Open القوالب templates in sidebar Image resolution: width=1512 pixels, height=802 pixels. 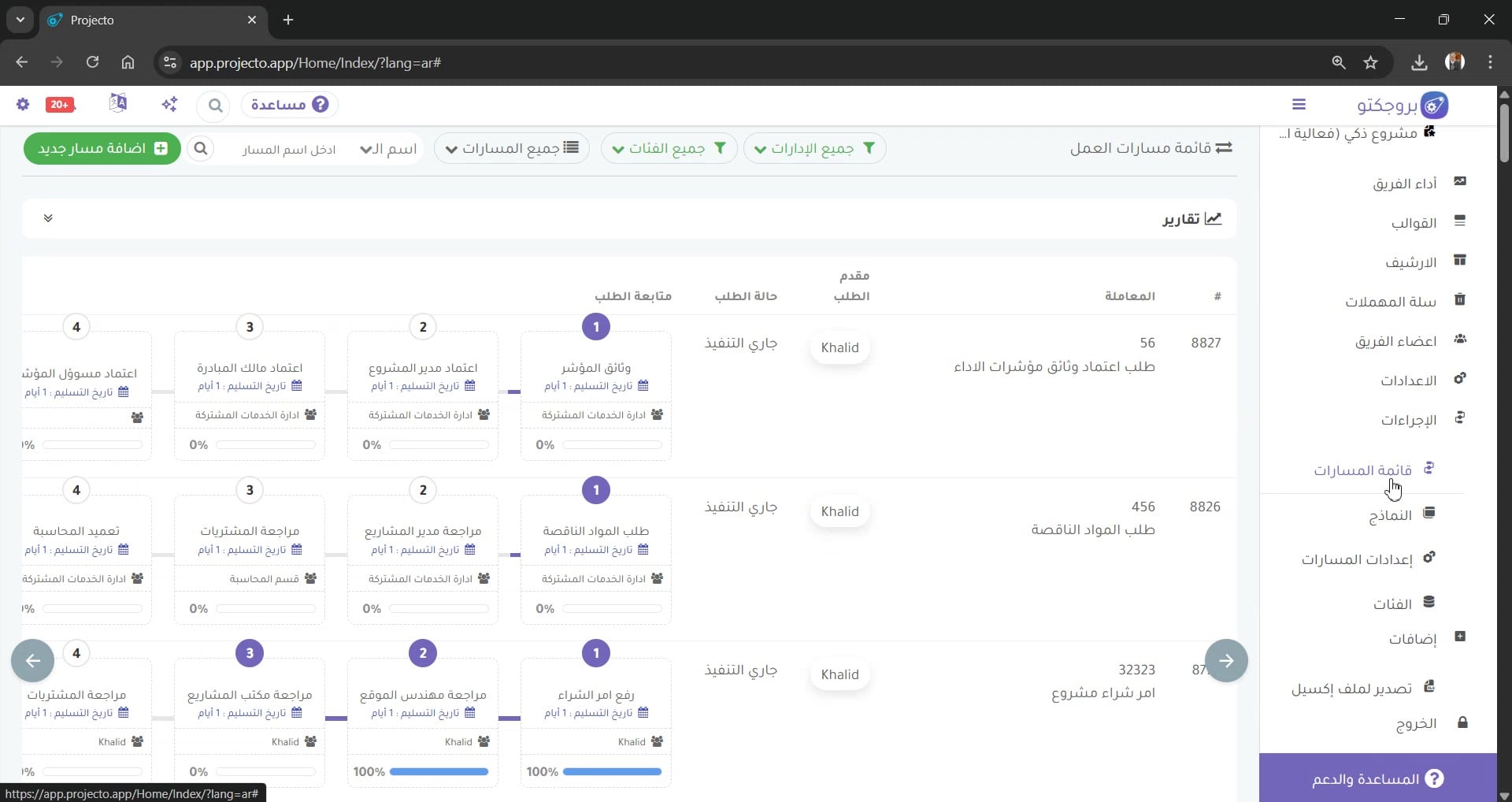(1414, 223)
